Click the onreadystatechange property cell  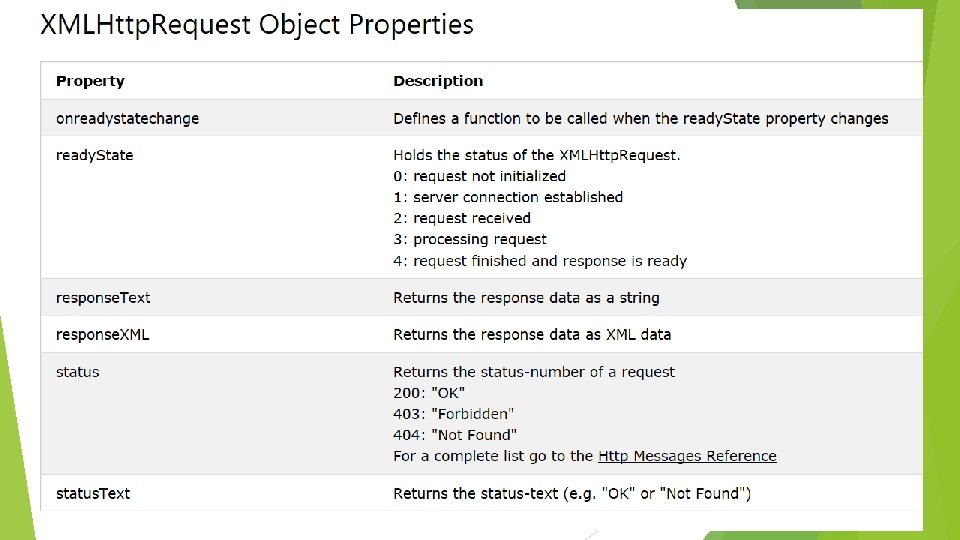[x=127, y=119]
